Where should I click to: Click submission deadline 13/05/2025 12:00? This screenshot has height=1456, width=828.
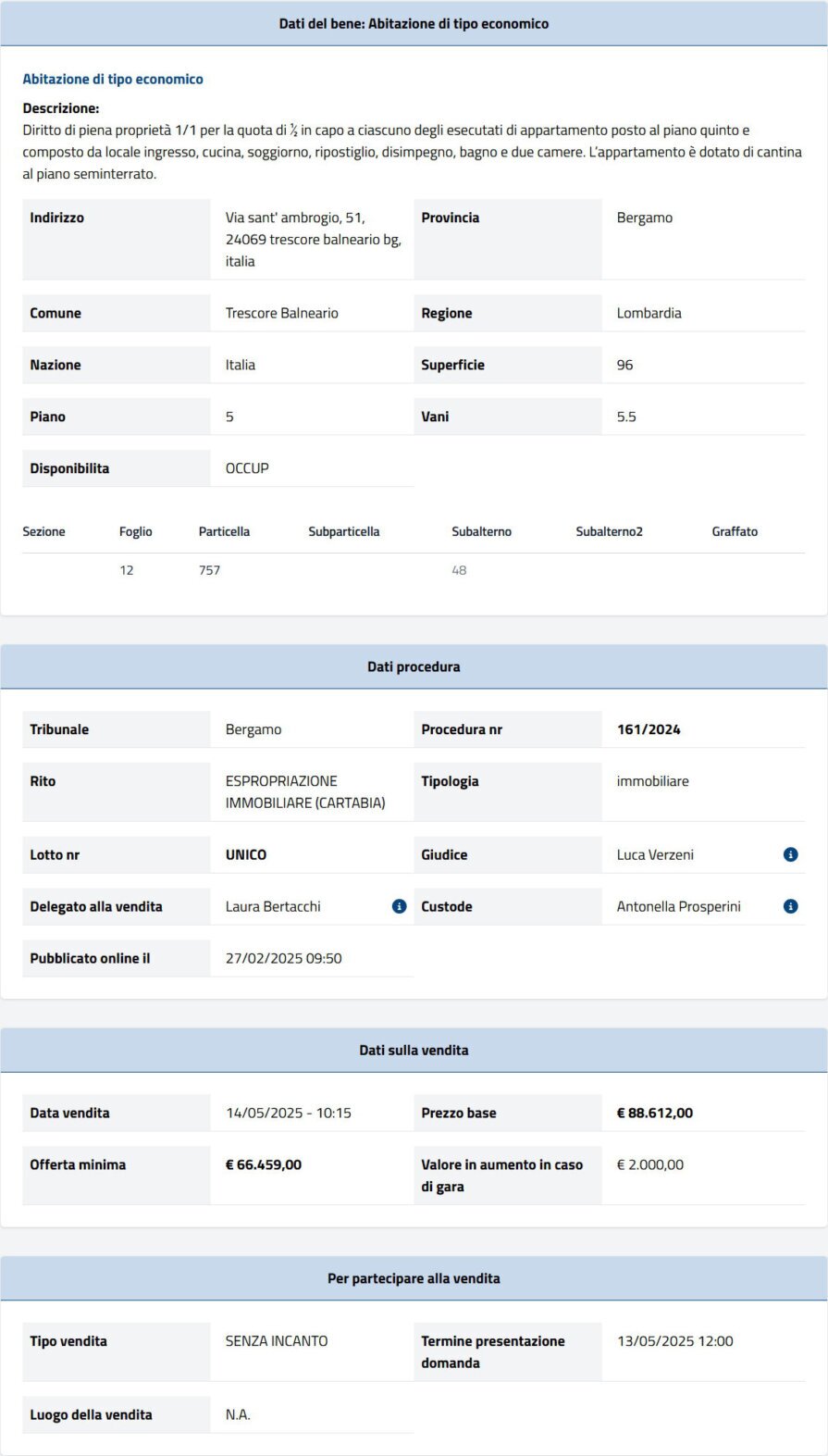675,1341
